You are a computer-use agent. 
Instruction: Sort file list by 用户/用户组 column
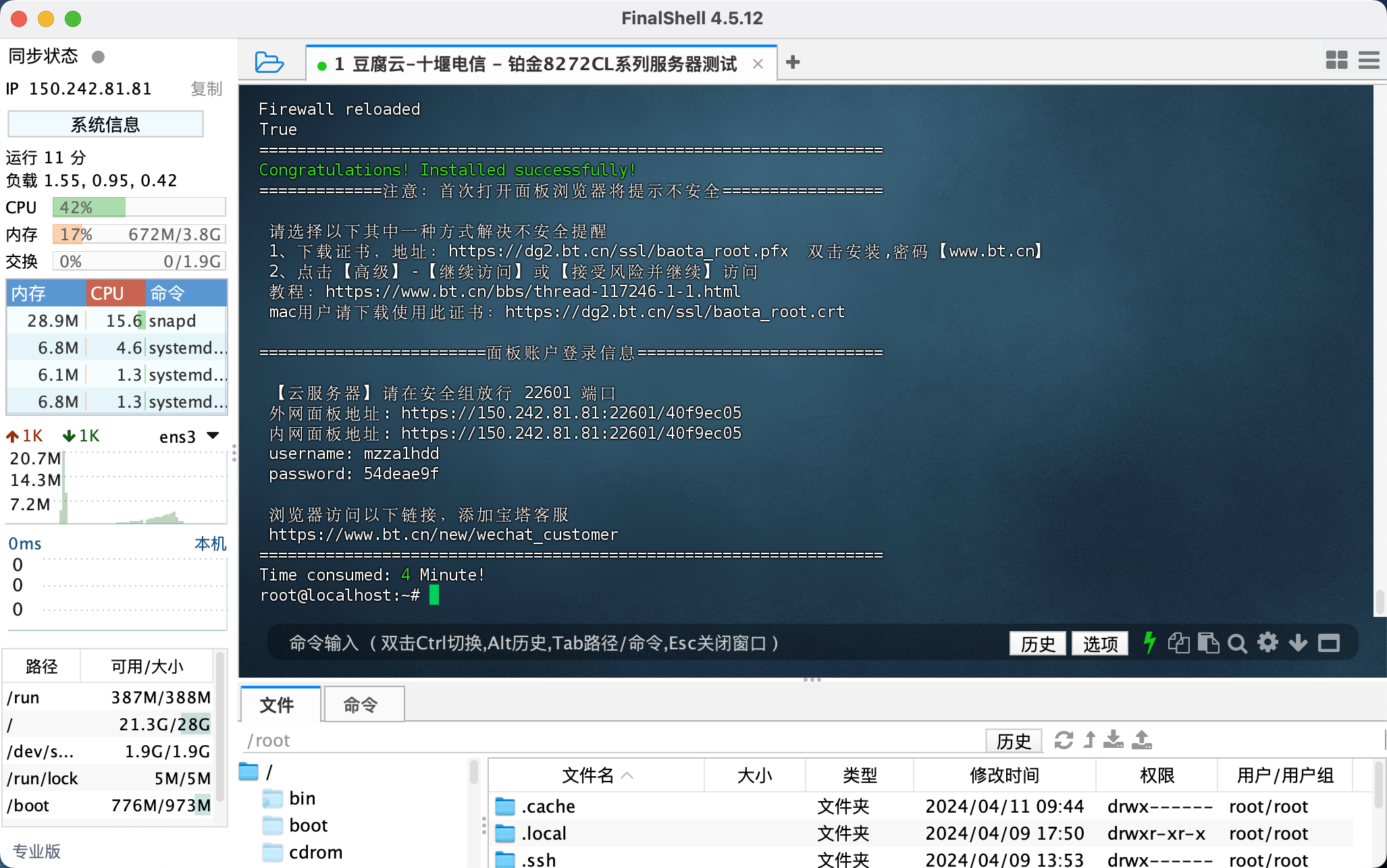coord(1285,776)
